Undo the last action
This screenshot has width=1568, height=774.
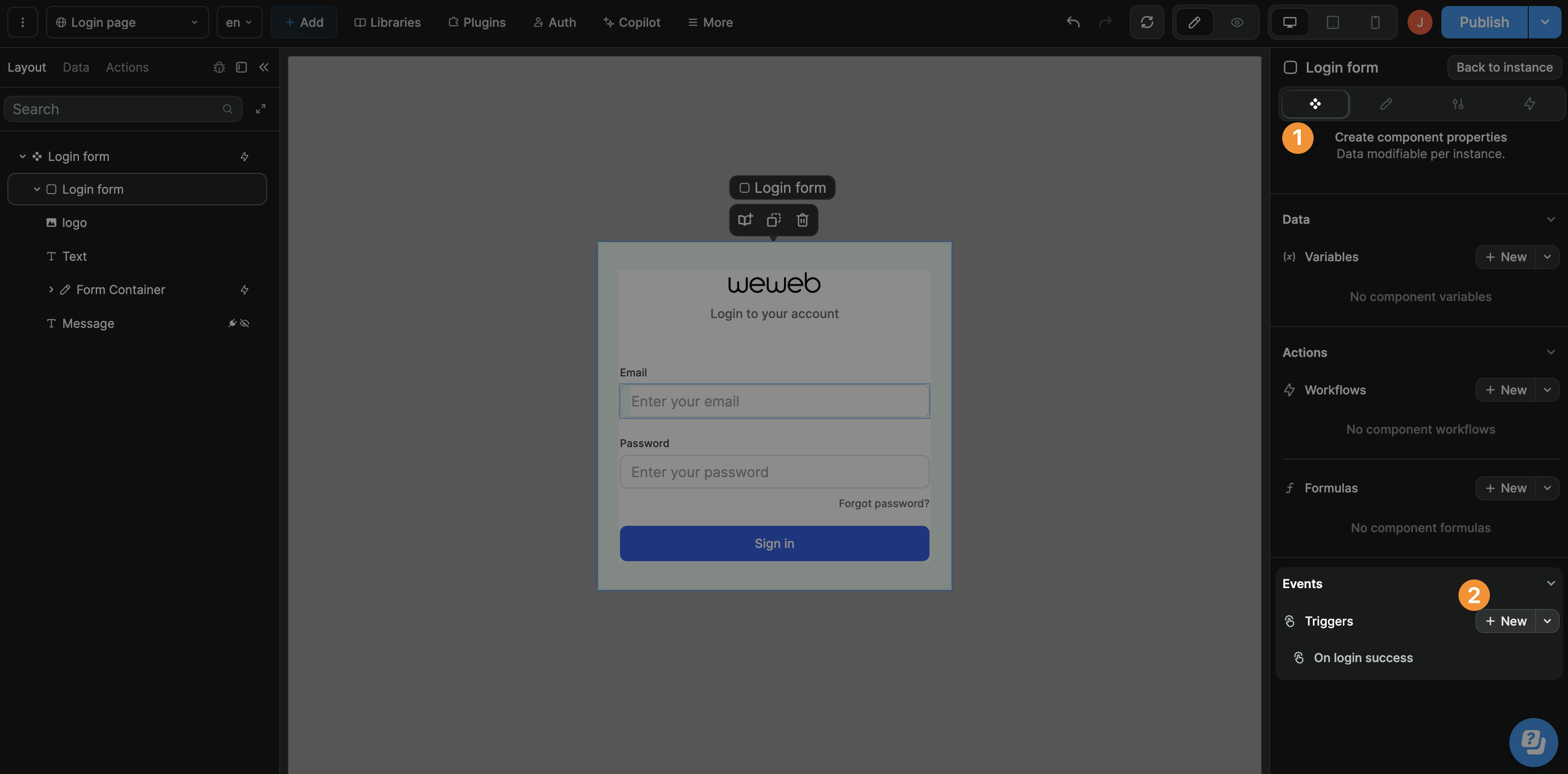(x=1072, y=22)
